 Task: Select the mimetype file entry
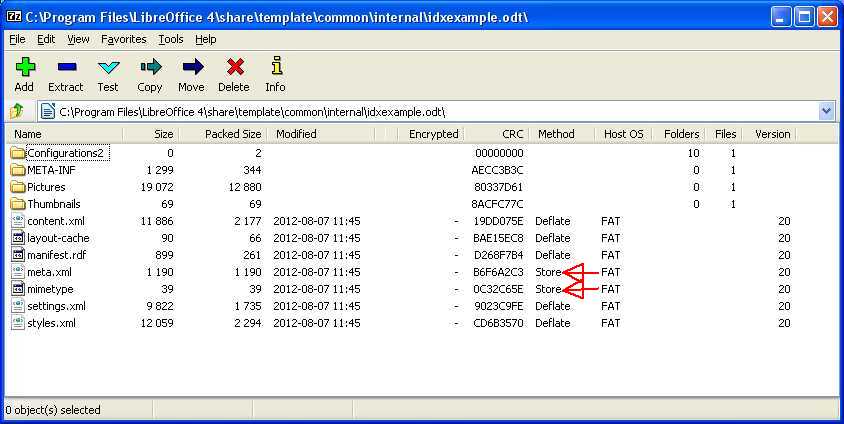pyautogui.click(x=50, y=289)
